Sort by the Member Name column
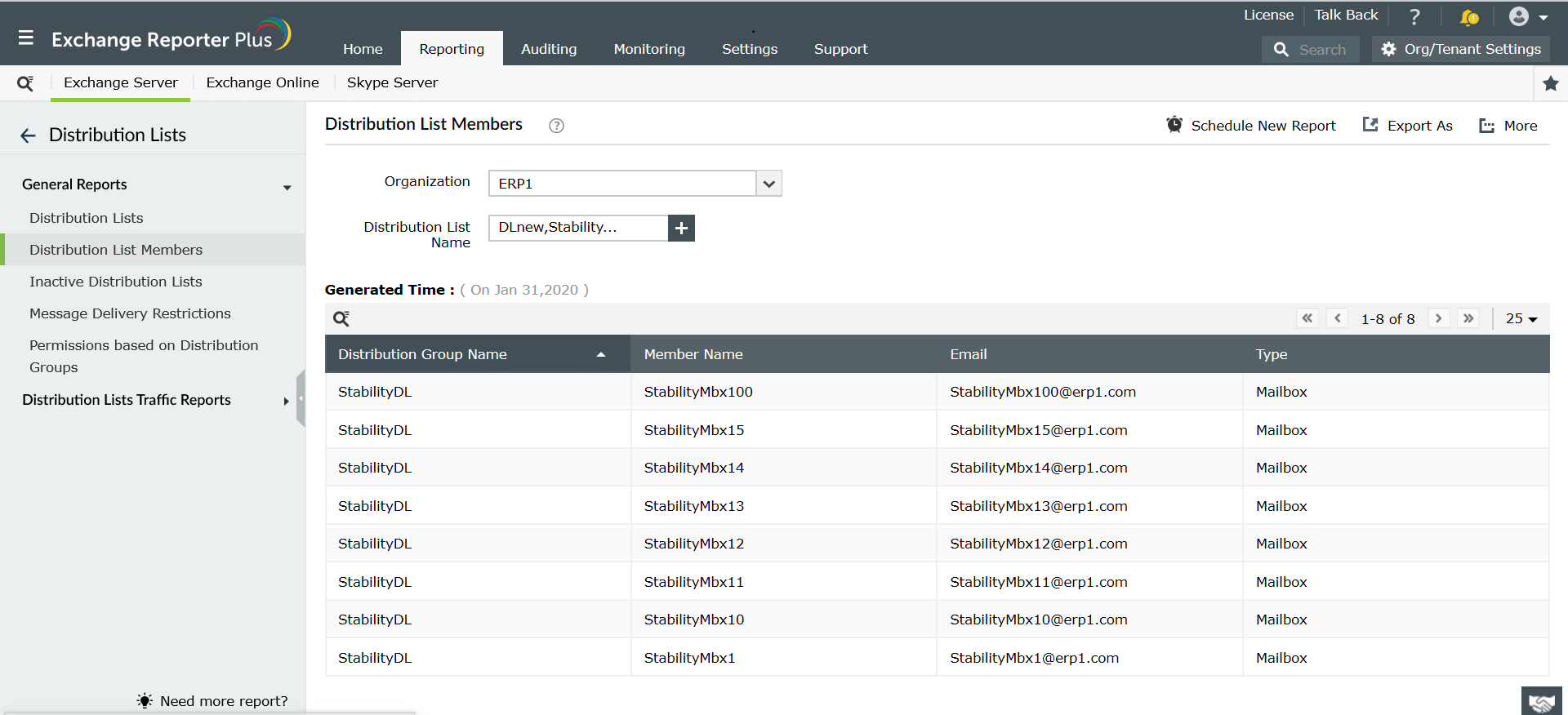The height and width of the screenshot is (715, 1568). coord(693,354)
